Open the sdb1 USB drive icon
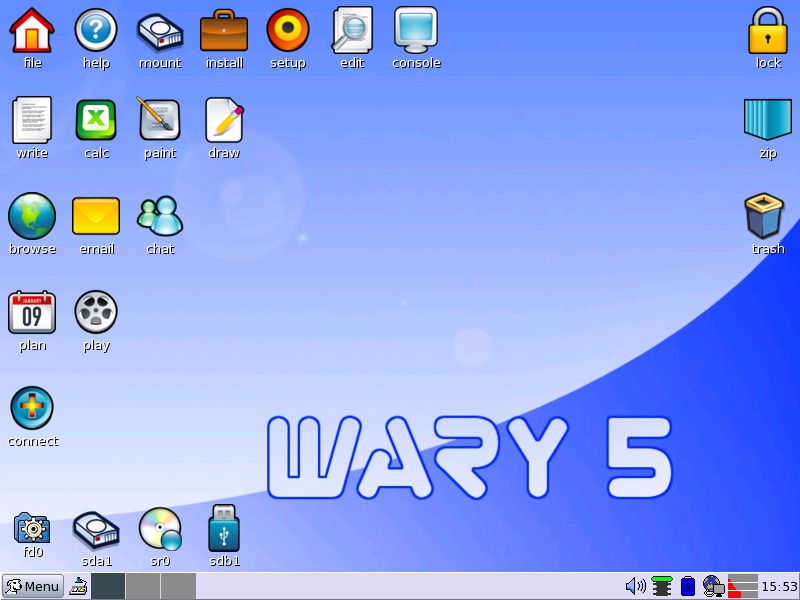Viewport: 800px width, 600px height. [x=224, y=530]
